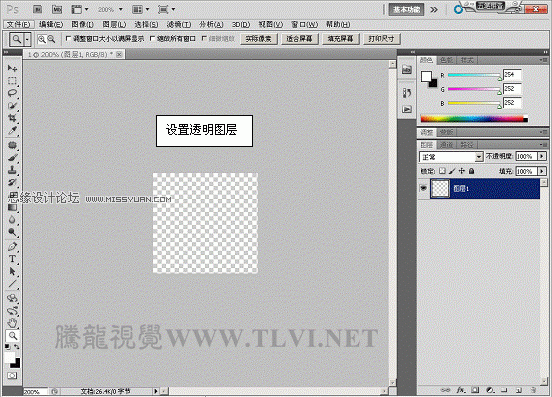Click Actual Pixels (实际像素) button

tap(258, 39)
